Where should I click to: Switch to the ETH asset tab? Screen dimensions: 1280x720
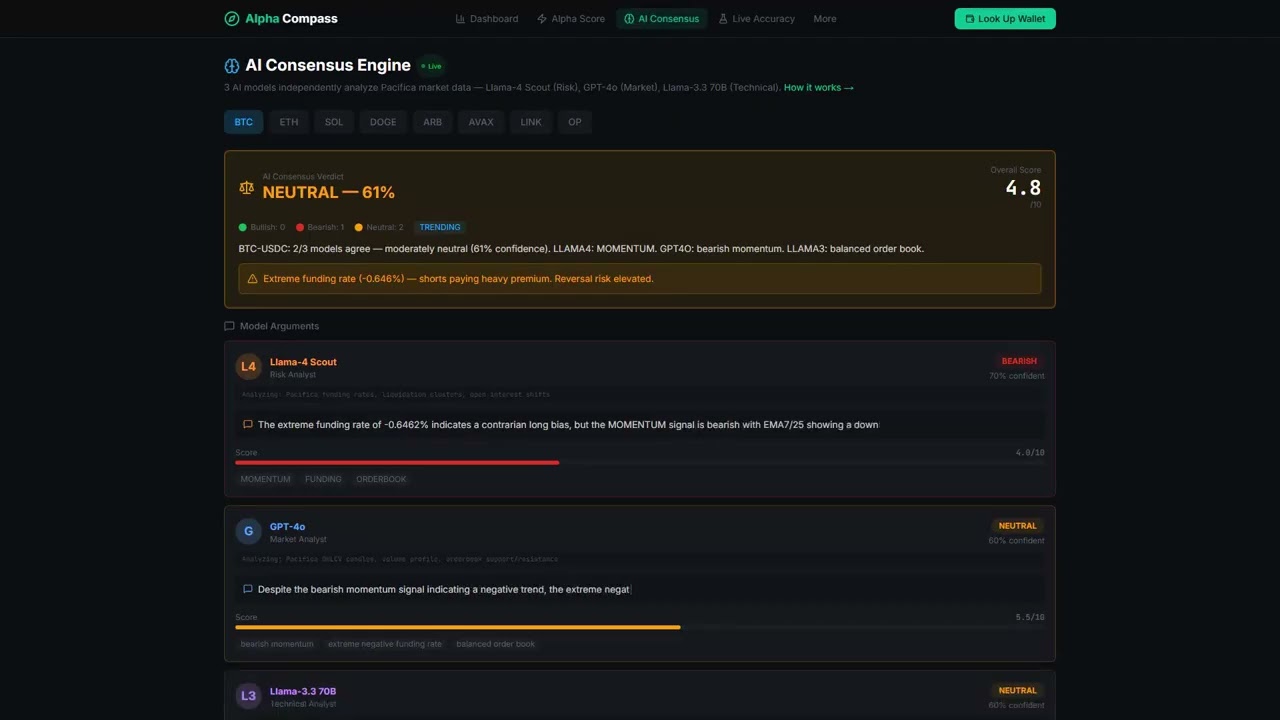click(289, 122)
